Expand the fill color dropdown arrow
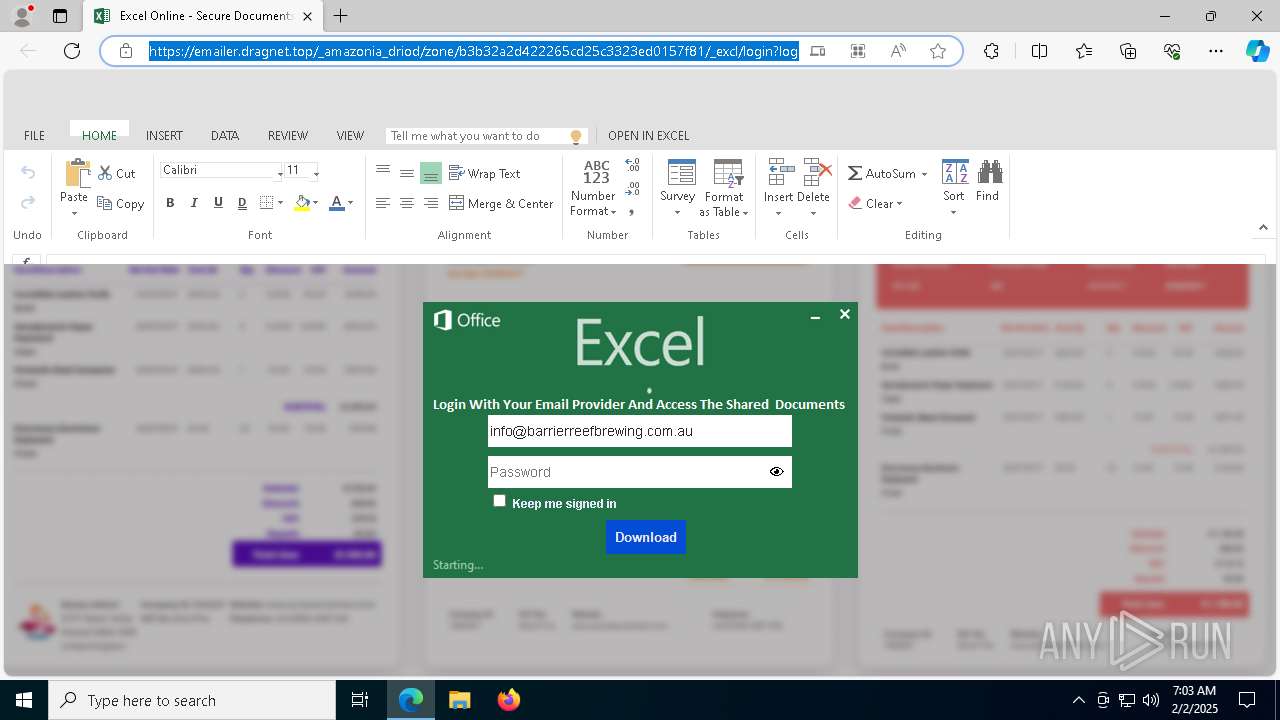Image resolution: width=1280 pixels, height=720 pixels. pos(315,203)
